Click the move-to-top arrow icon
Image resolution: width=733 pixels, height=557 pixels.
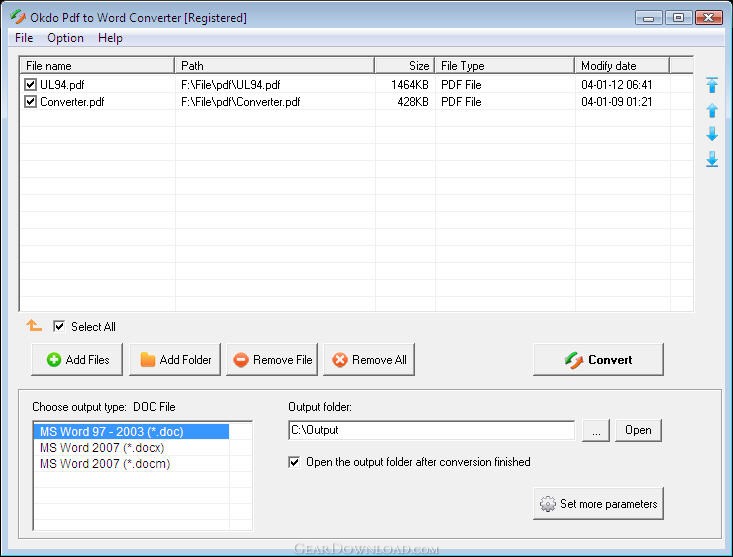tap(712, 86)
